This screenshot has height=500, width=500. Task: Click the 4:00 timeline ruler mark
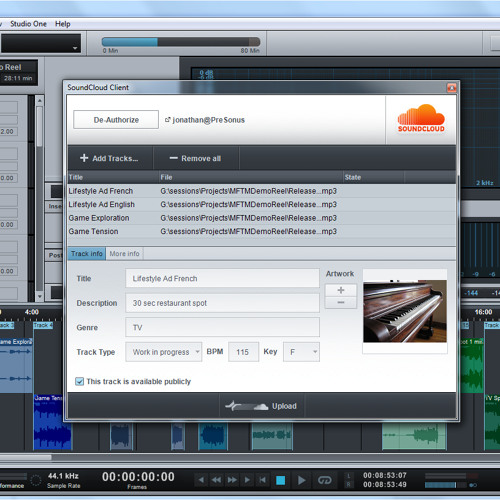32,312
